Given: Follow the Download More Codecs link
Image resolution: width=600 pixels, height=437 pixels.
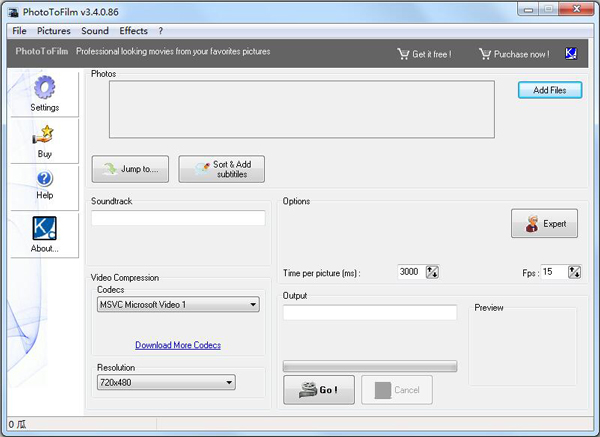Looking at the screenshot, I should coord(178,345).
